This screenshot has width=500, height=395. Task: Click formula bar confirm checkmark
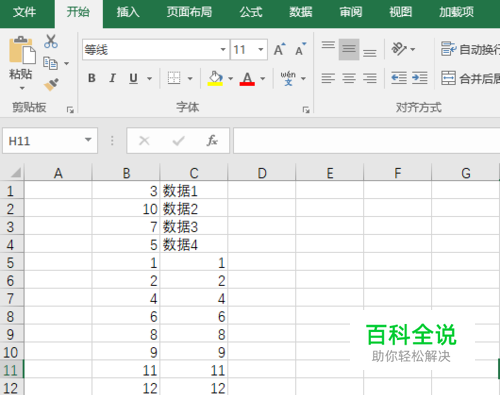(178, 141)
